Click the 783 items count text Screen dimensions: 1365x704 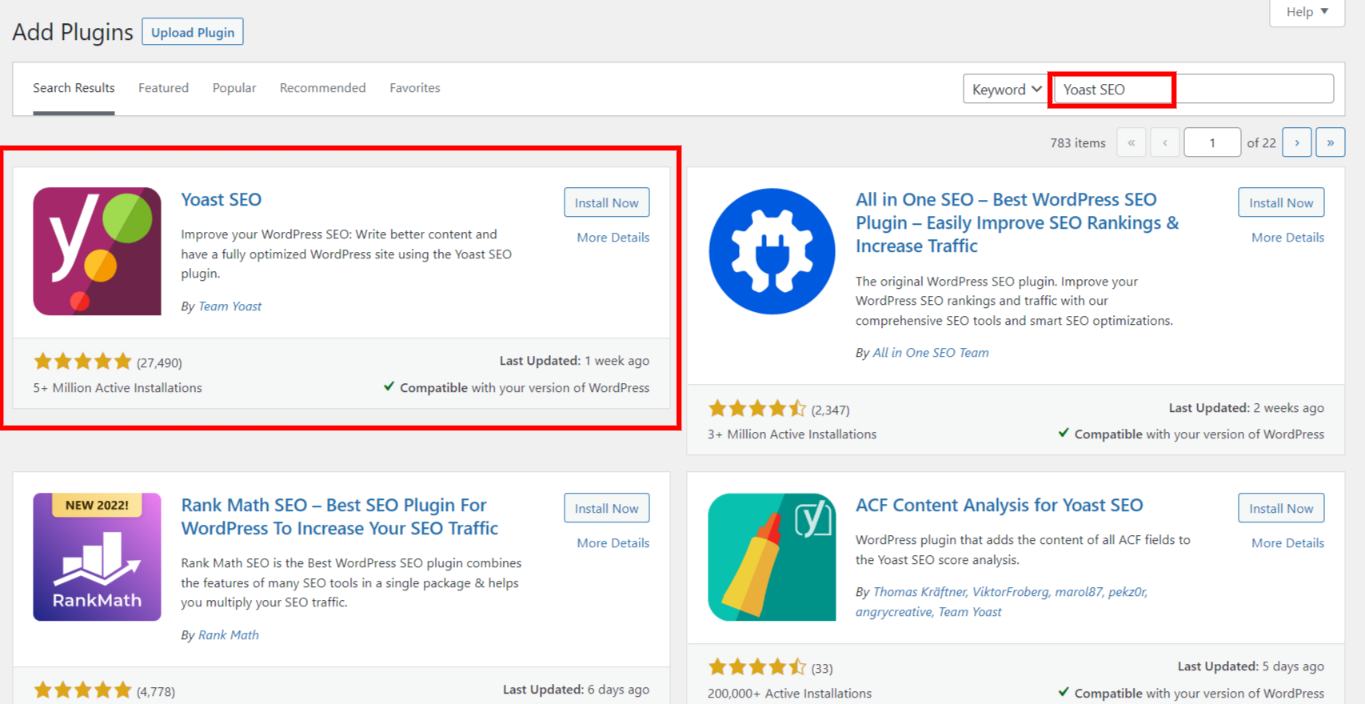pos(1078,143)
